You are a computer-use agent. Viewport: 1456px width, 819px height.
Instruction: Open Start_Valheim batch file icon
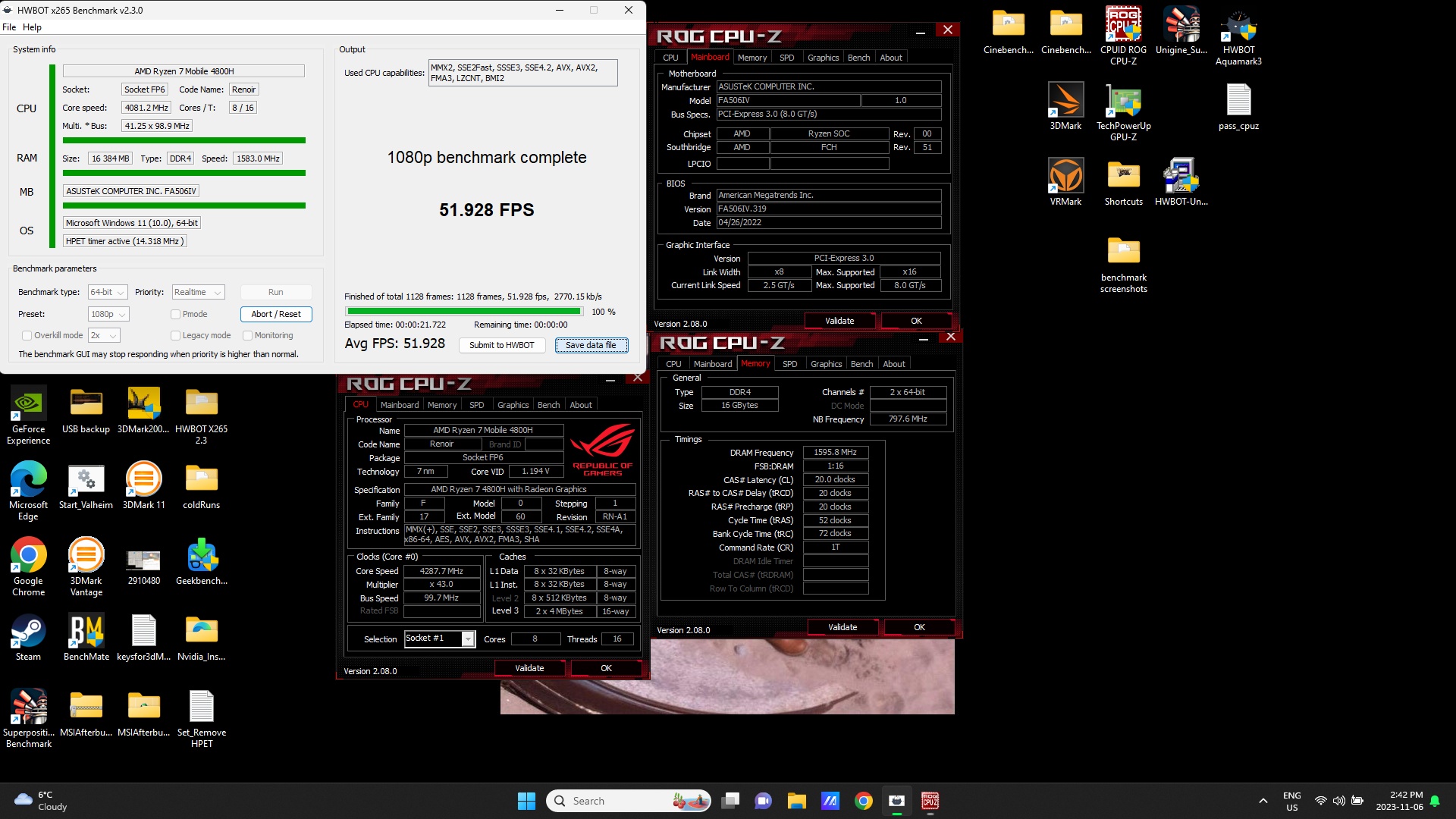pyautogui.click(x=86, y=486)
